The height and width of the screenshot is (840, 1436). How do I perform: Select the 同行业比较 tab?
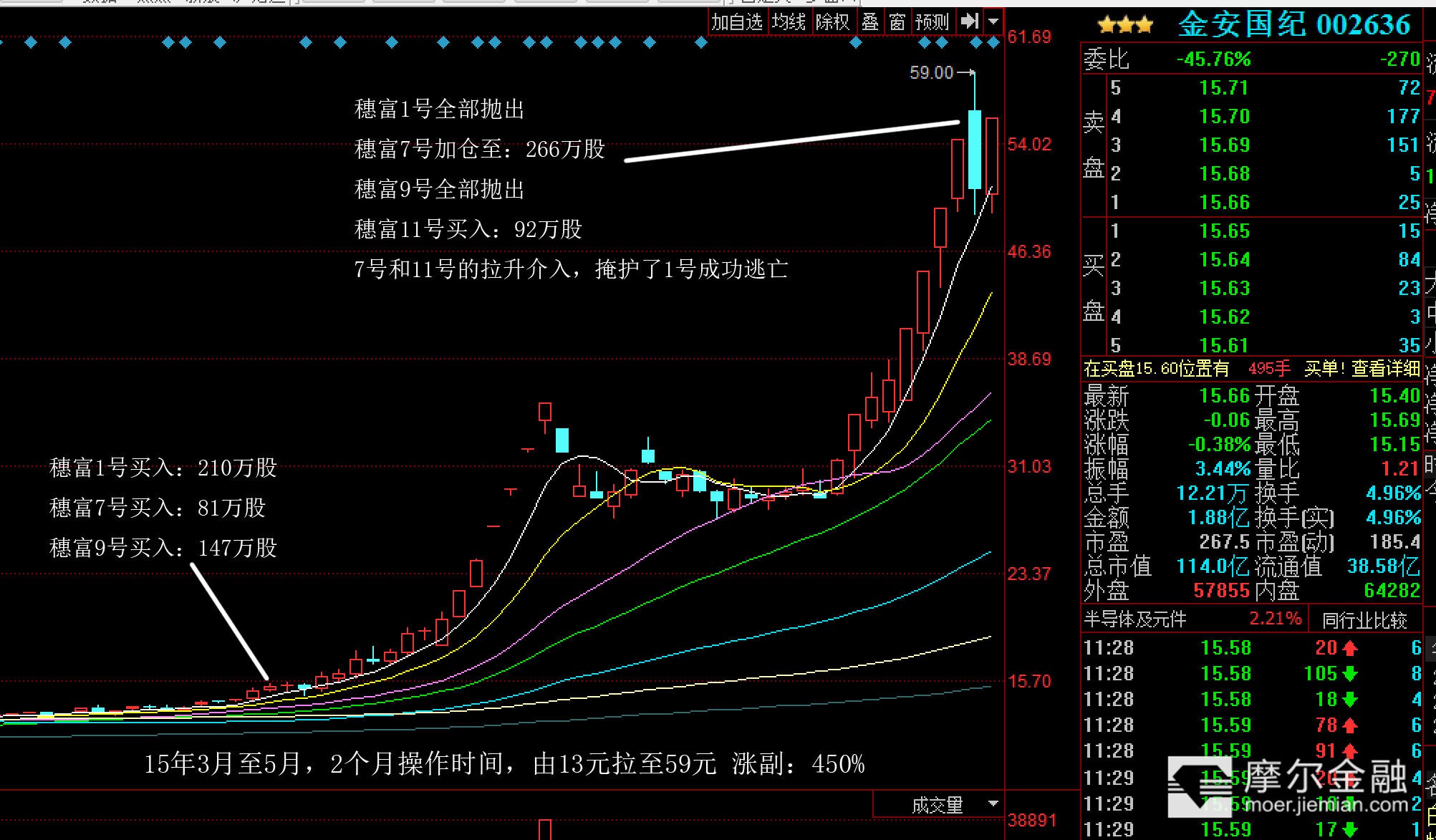[x=1364, y=619]
